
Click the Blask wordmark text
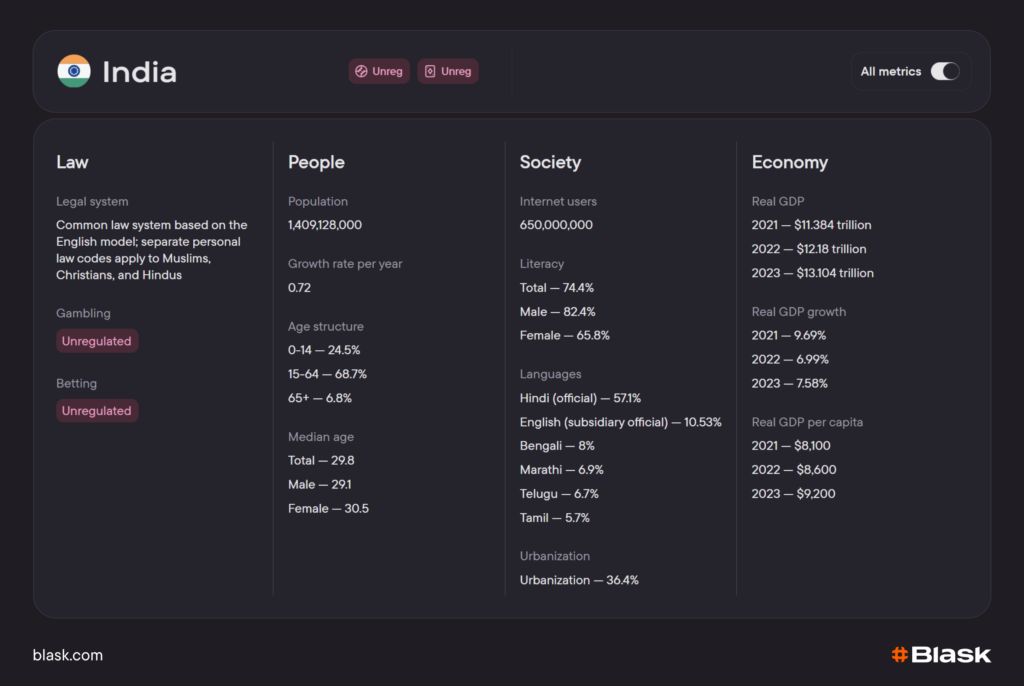(951, 655)
